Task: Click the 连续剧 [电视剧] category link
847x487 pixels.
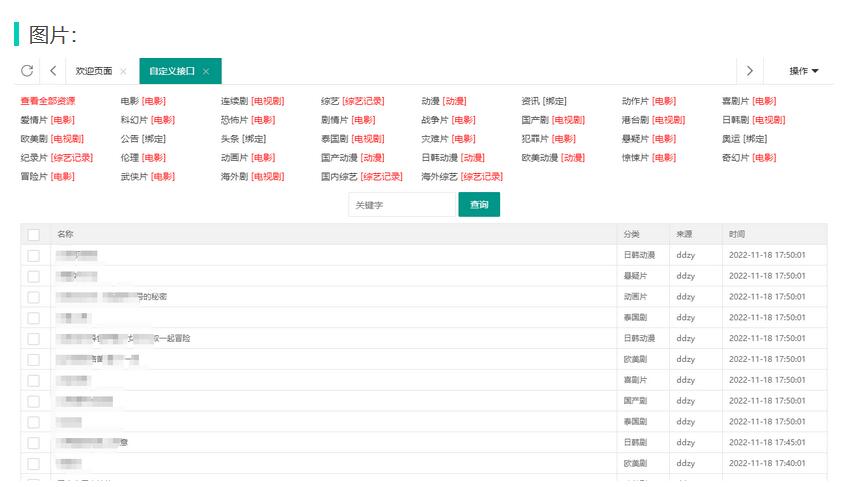Action: point(252,101)
